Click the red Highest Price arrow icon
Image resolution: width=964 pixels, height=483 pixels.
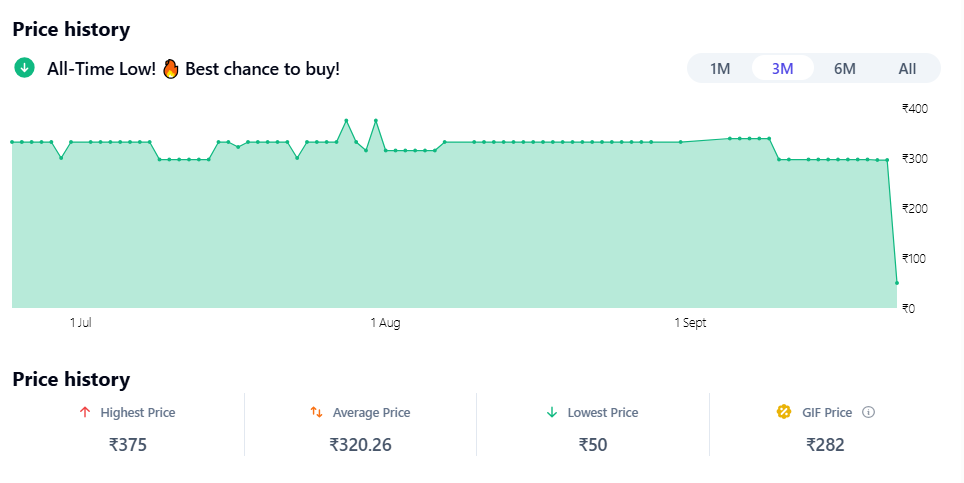click(84, 412)
